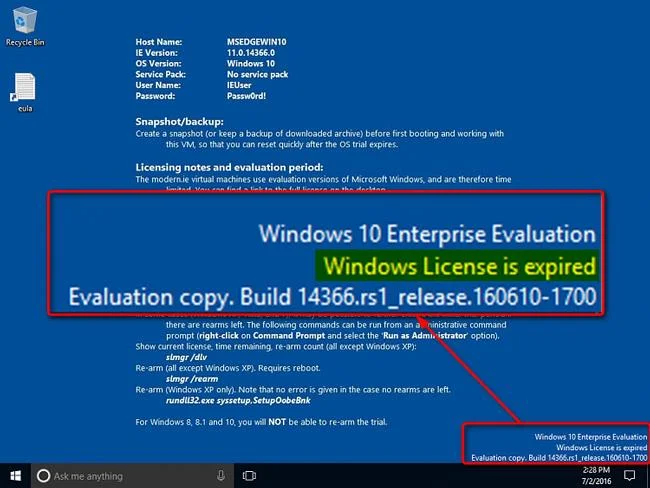Click the 'No service pack' value

(257, 74)
